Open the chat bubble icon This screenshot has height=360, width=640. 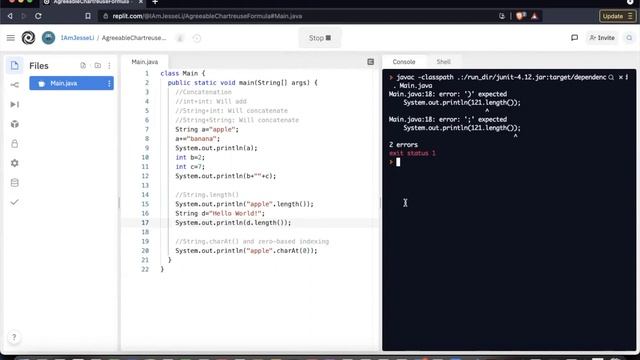click(x=574, y=38)
